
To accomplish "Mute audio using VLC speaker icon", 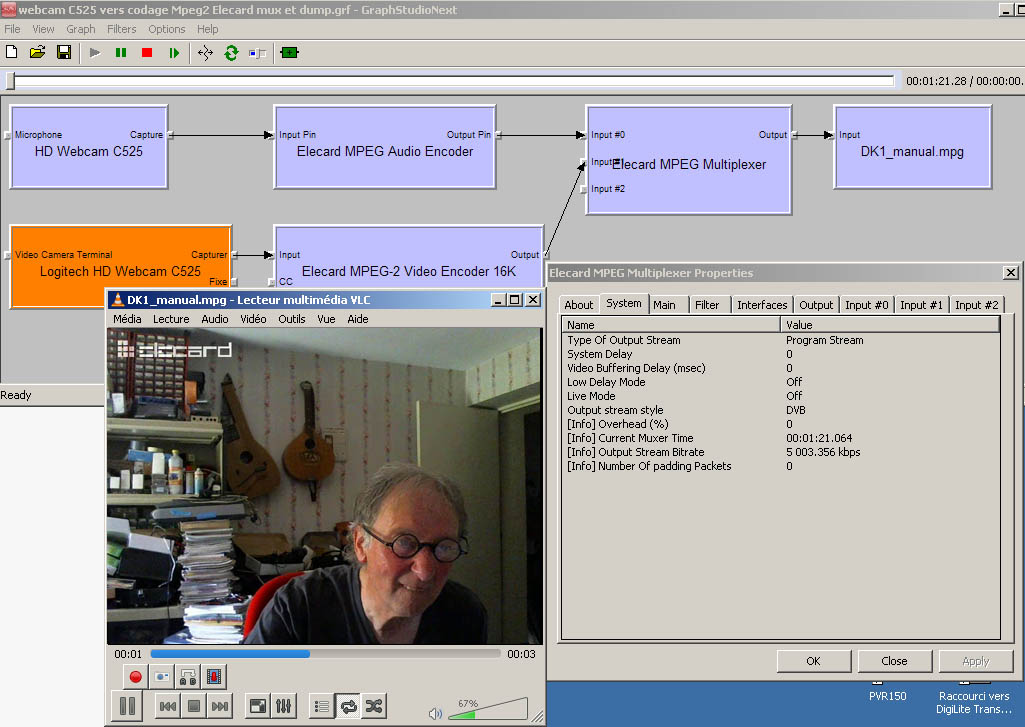I will click(x=435, y=713).
